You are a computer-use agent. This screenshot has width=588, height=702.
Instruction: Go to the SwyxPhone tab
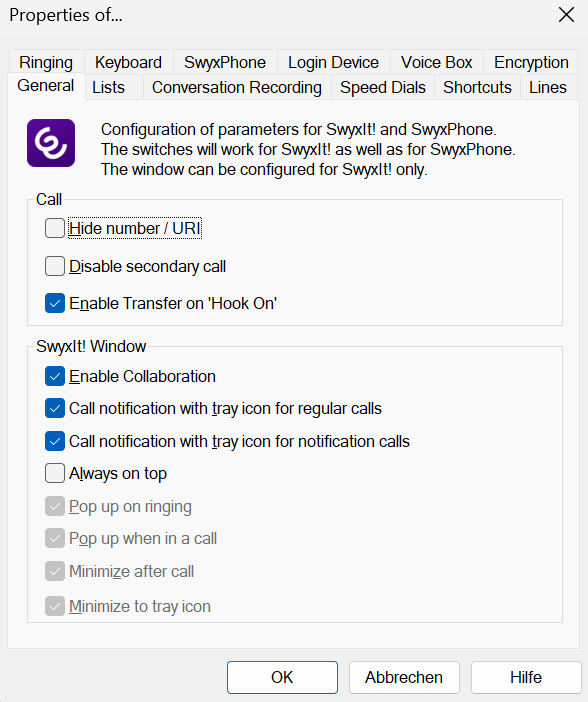(x=225, y=62)
